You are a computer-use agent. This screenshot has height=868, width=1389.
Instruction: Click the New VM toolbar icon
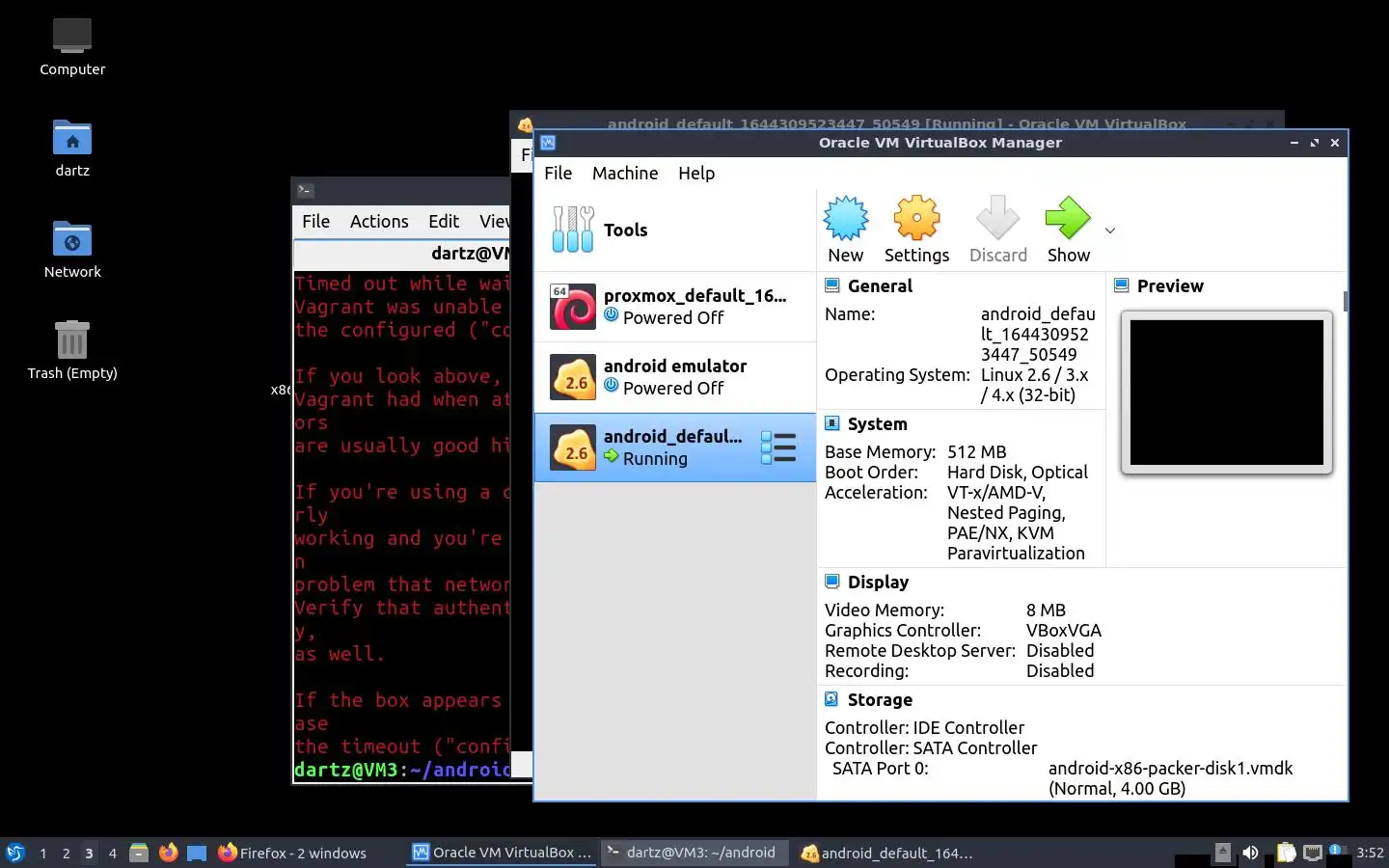[846, 219]
